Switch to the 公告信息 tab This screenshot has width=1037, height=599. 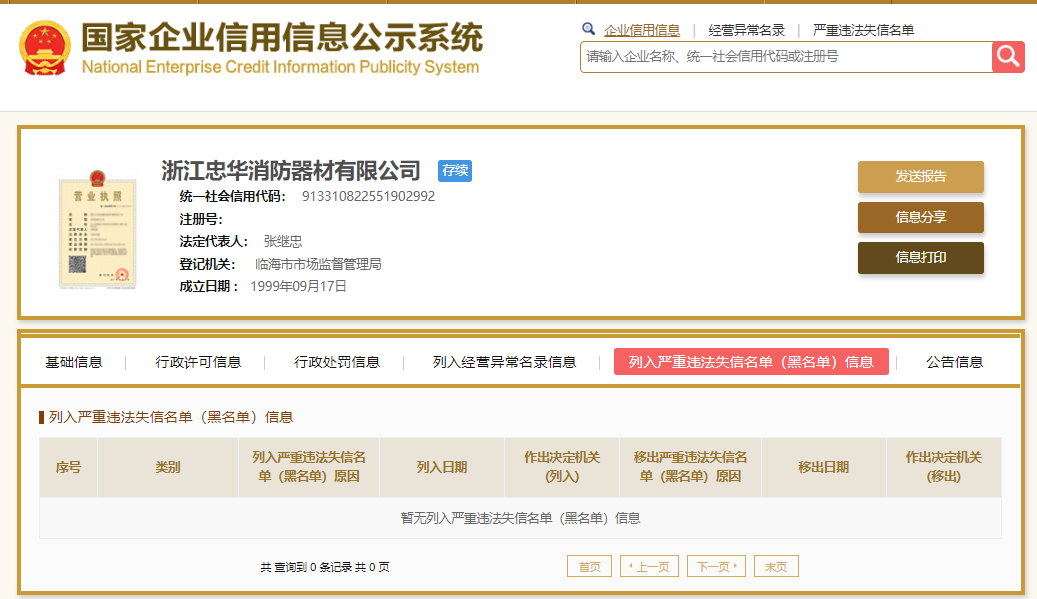[x=954, y=362]
